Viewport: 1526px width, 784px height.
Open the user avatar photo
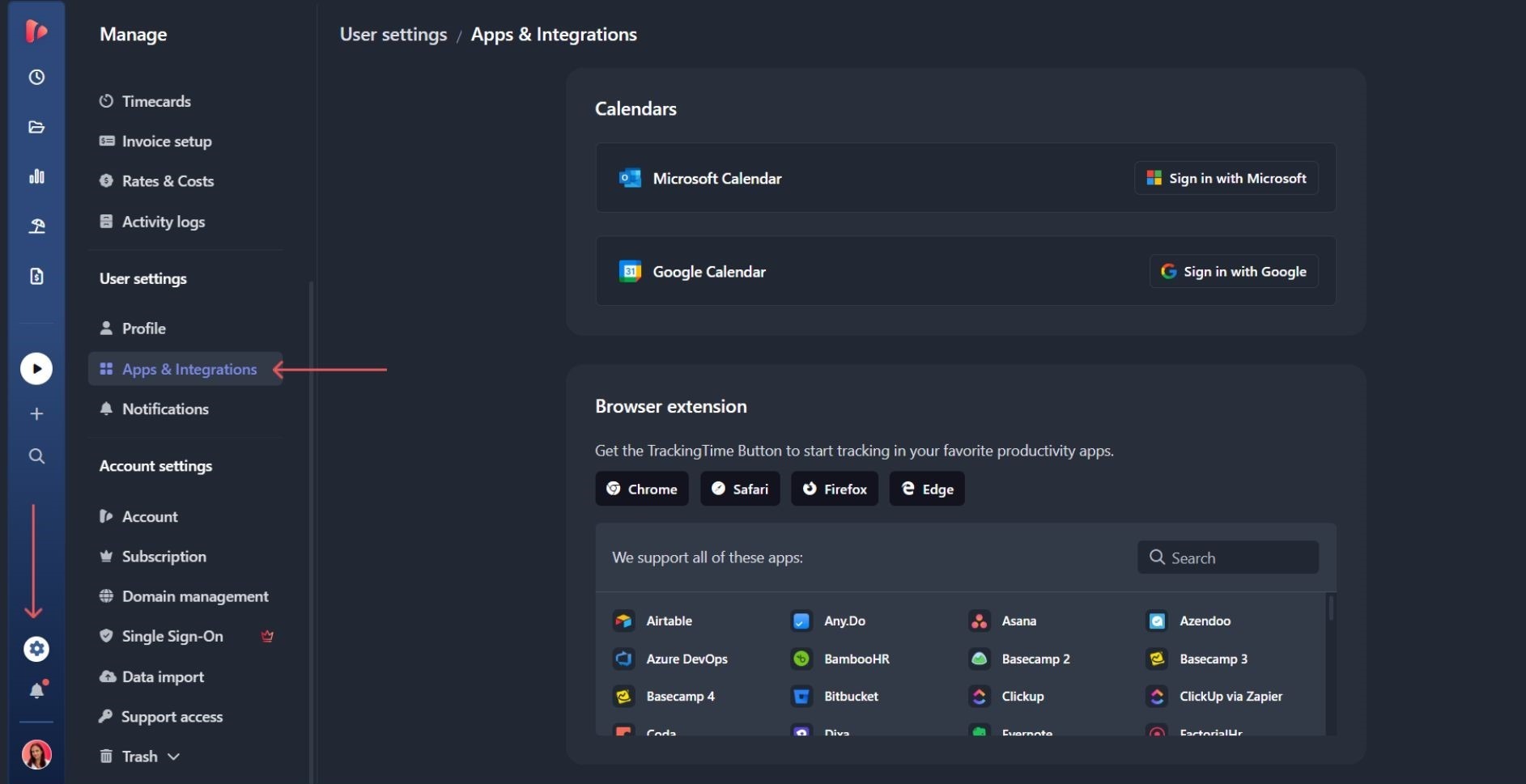point(36,755)
